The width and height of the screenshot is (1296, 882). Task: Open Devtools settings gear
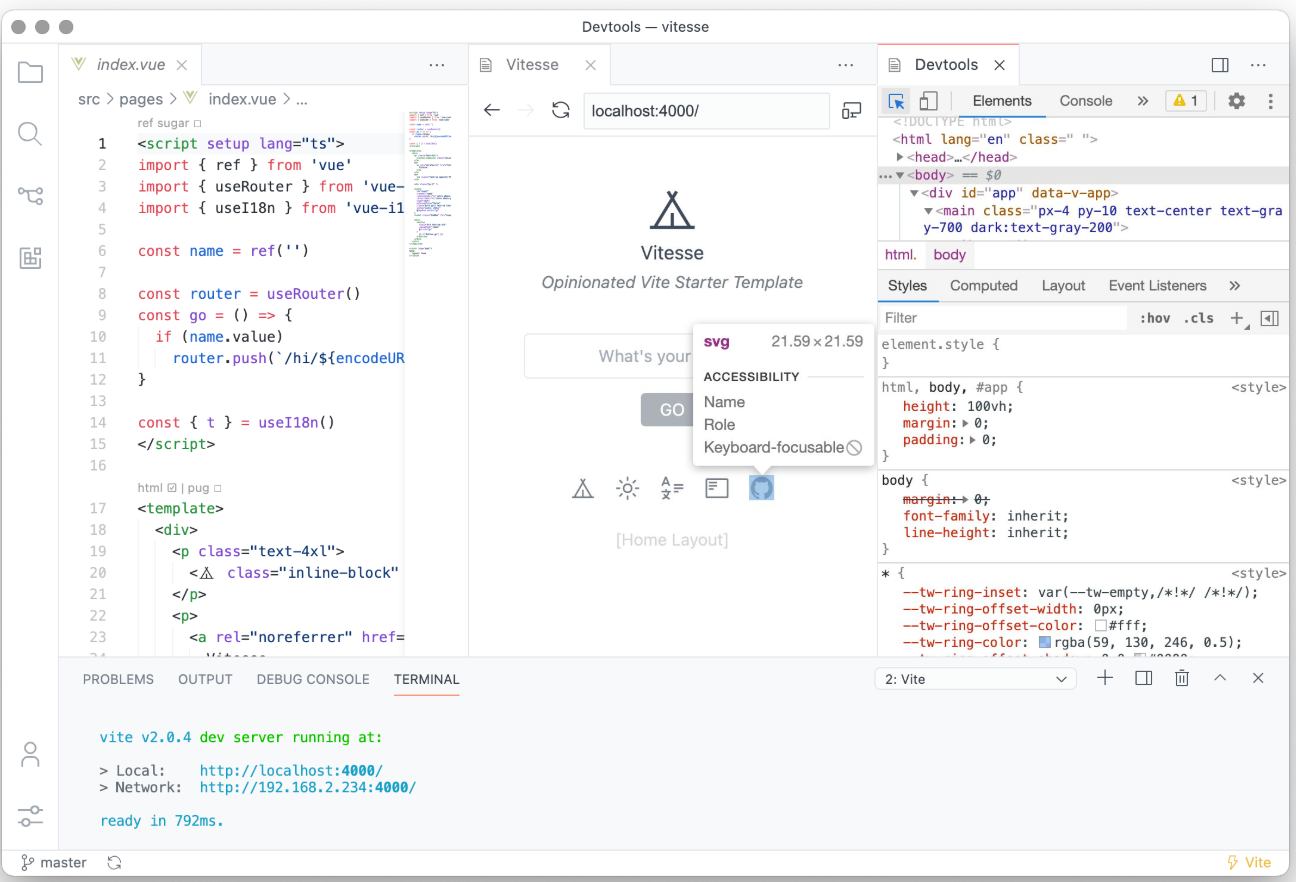click(x=1237, y=101)
